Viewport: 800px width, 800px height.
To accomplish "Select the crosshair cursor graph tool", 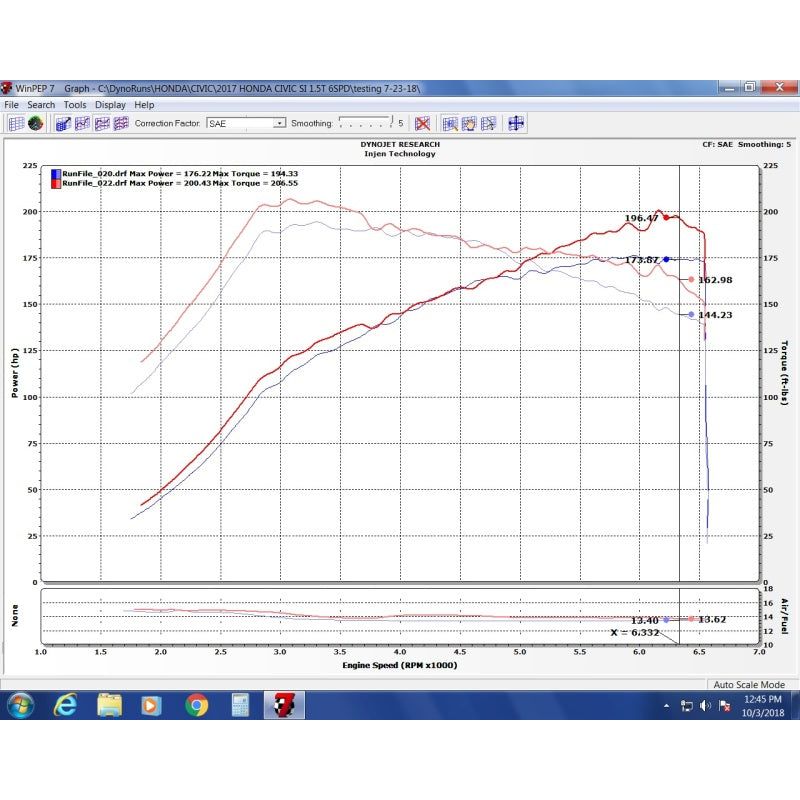I will 489,123.
